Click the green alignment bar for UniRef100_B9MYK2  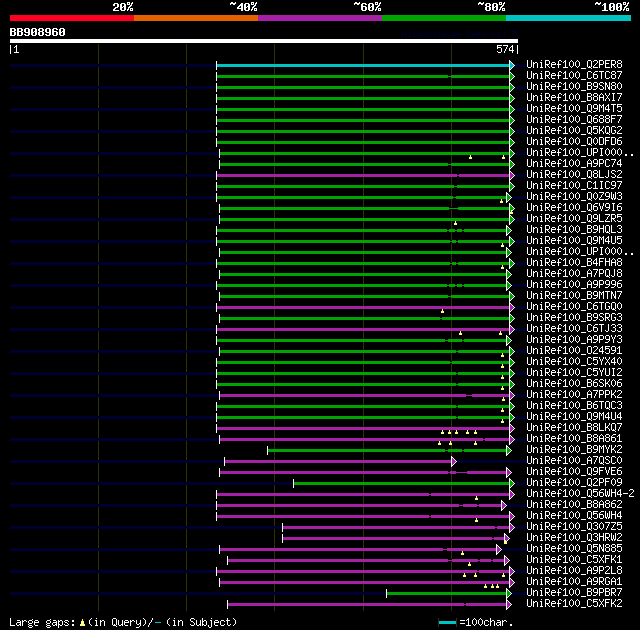point(387,451)
